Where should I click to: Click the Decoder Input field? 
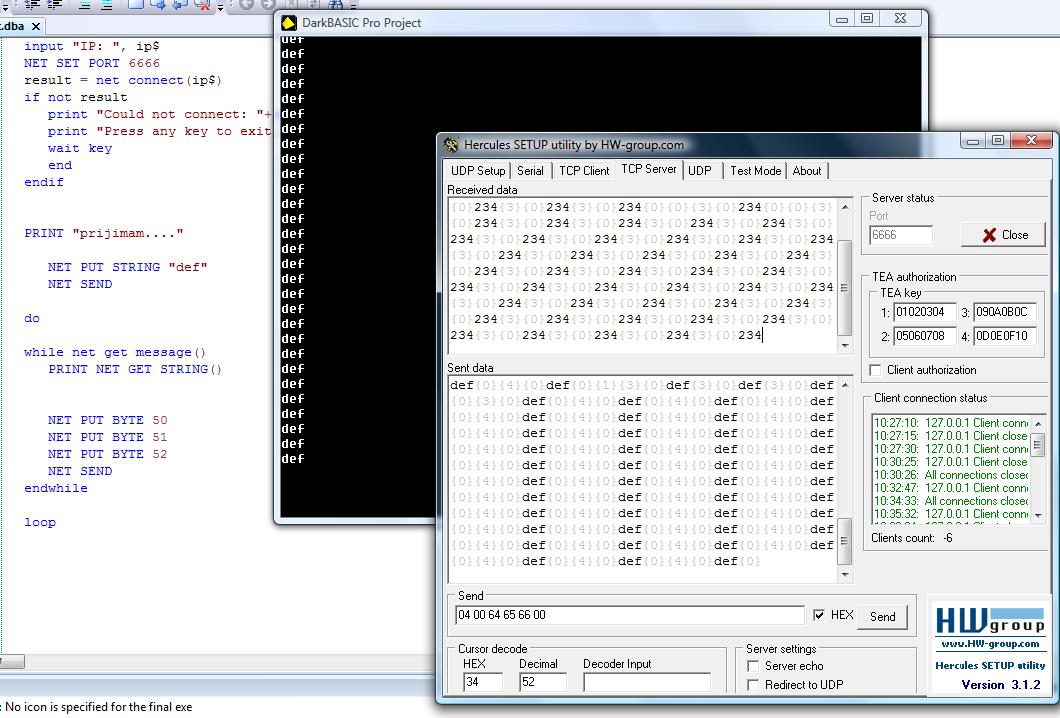tap(646, 682)
